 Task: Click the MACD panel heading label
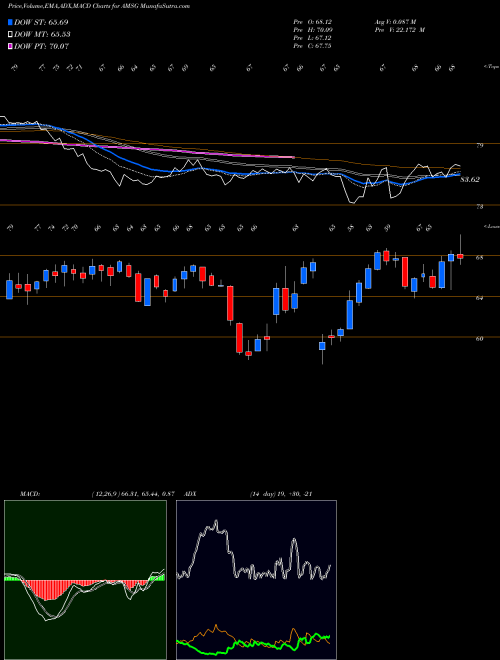29,494
